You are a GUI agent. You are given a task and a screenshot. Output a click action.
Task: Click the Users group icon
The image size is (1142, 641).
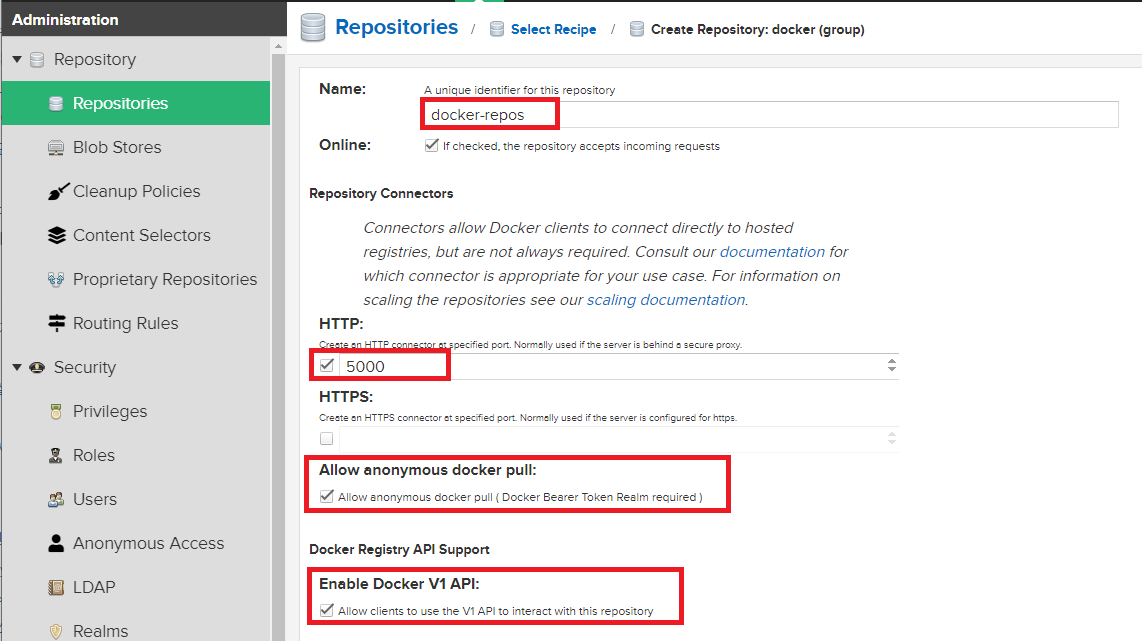56,500
